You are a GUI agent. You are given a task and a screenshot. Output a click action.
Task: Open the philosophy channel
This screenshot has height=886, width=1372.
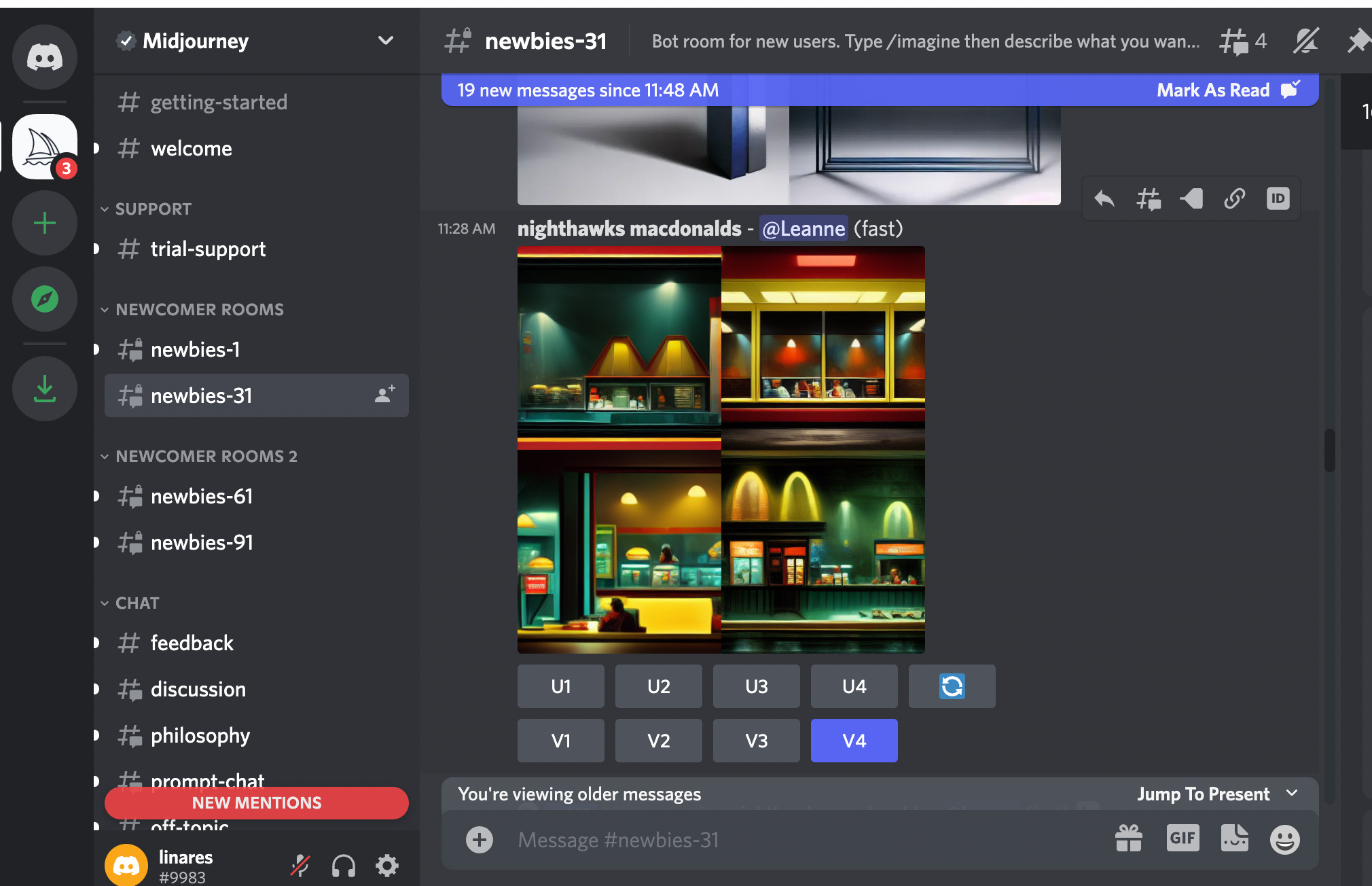pos(257,735)
